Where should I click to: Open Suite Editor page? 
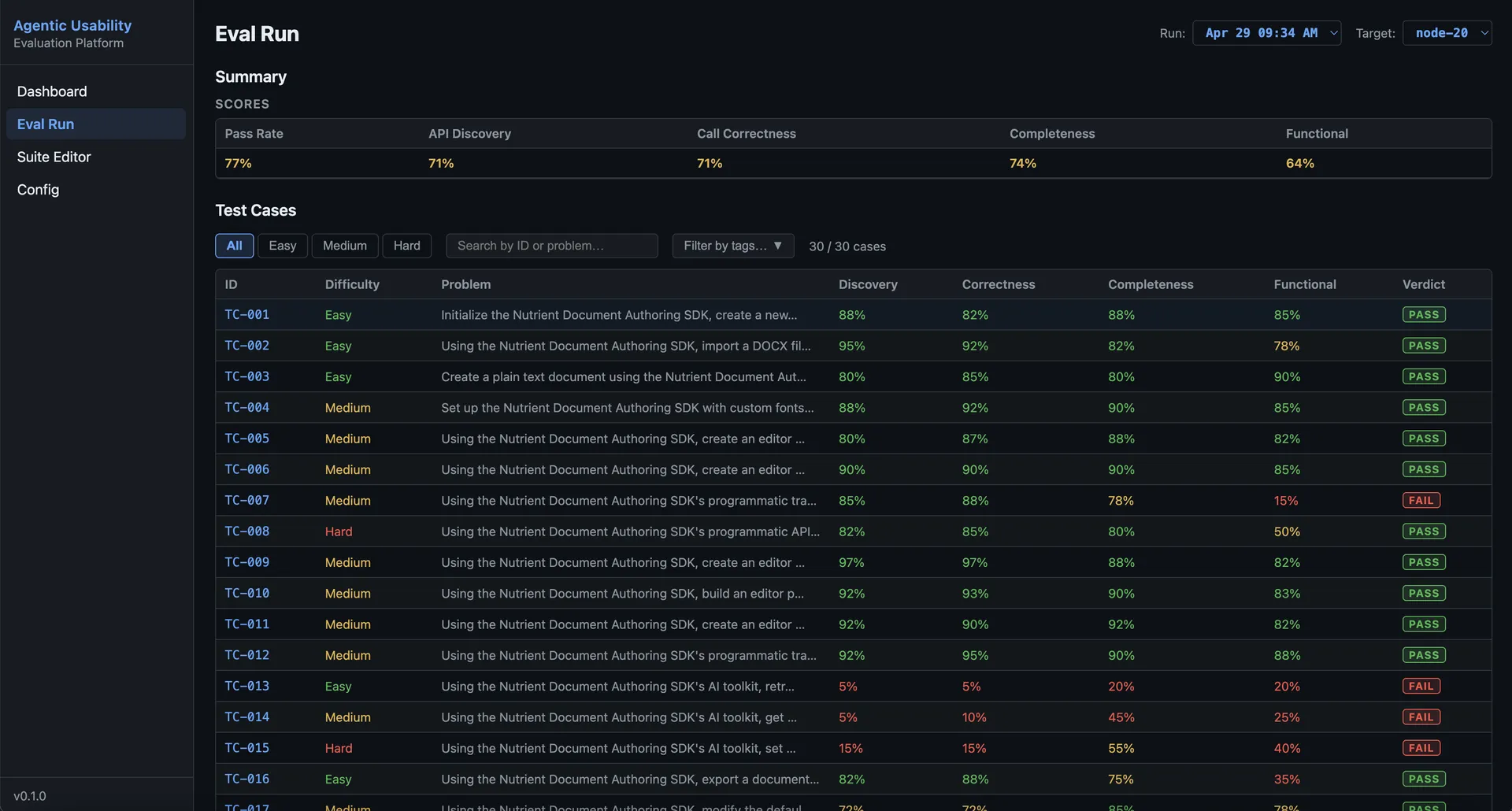(96, 157)
